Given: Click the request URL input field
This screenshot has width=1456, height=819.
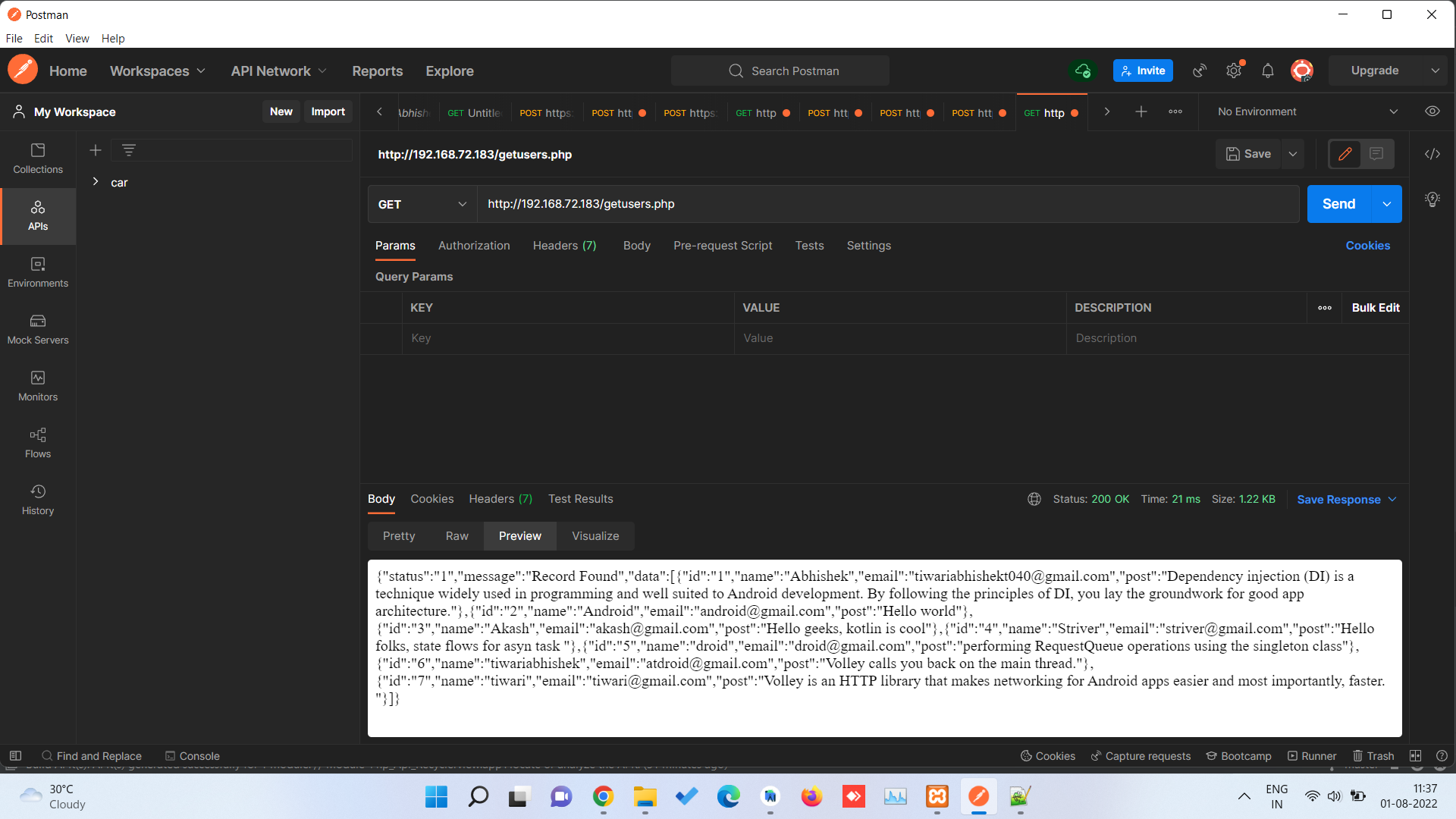Looking at the screenshot, I should [x=888, y=204].
